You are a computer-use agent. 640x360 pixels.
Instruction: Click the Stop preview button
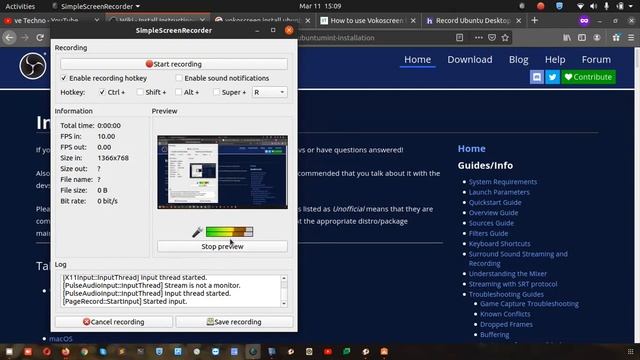coord(222,247)
